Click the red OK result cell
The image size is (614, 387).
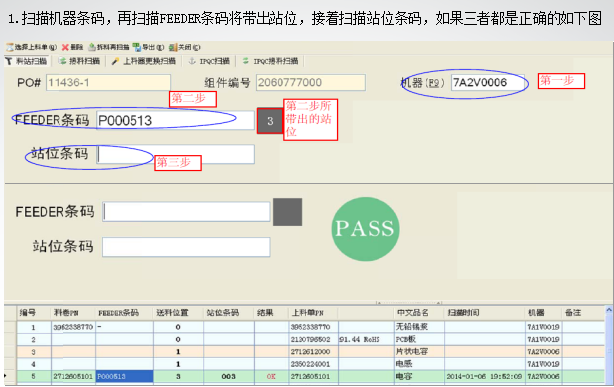pyautogui.click(x=271, y=377)
